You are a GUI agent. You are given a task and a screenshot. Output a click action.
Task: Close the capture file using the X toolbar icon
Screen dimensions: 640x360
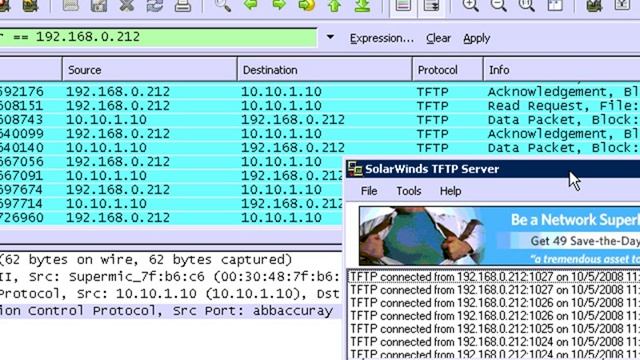tap(127, 5)
